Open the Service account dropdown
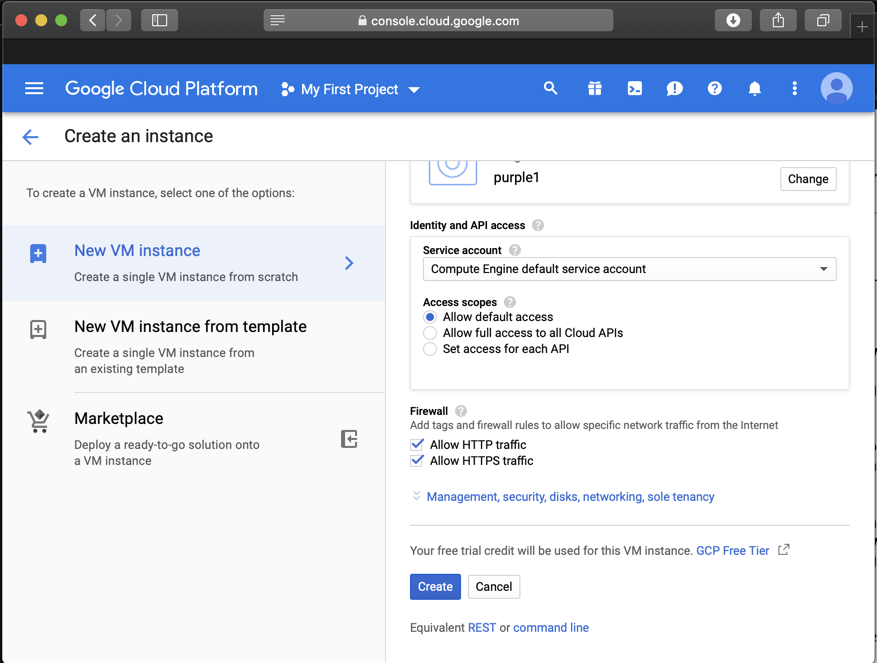This screenshot has width=877, height=663. pos(629,269)
